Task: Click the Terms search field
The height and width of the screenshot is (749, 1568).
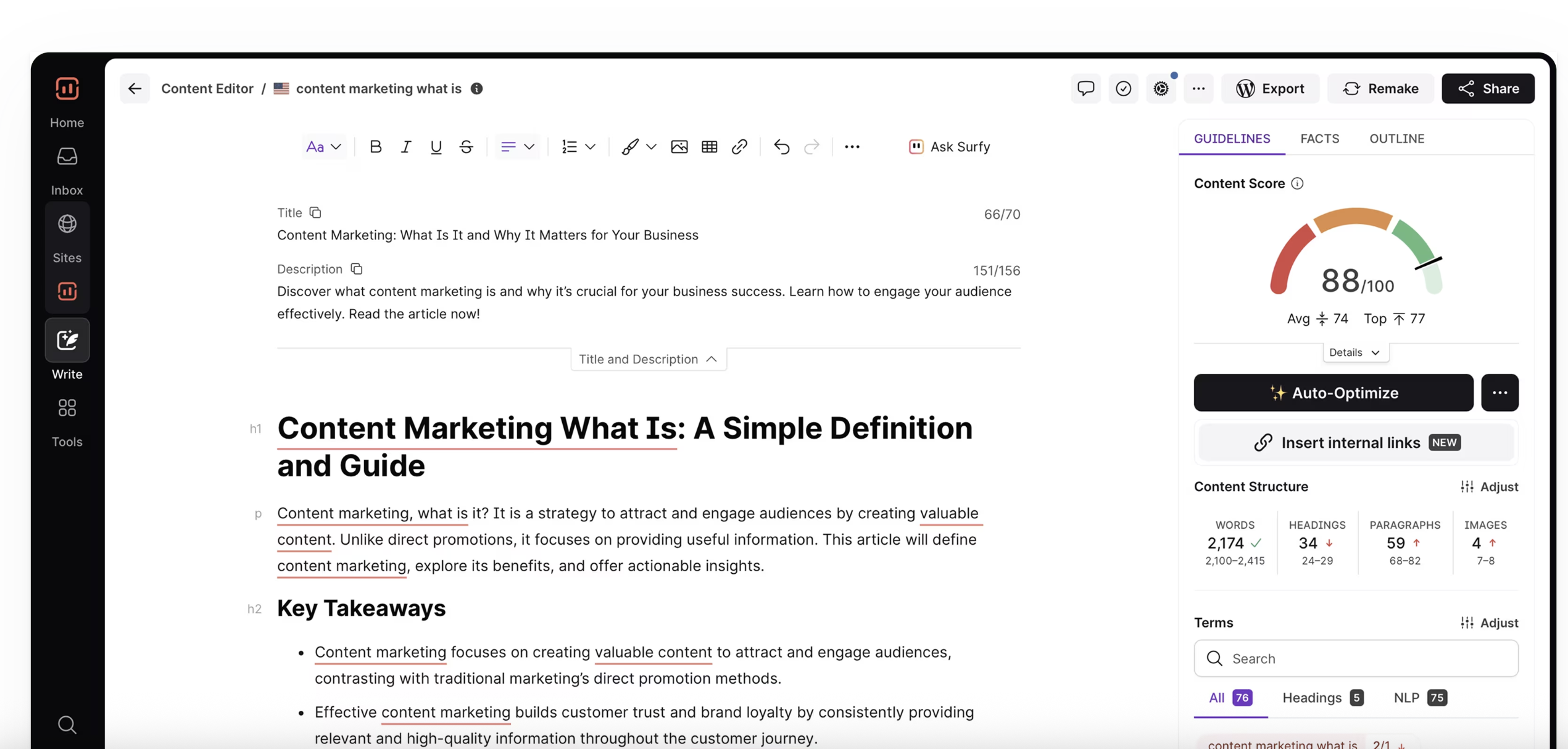Action: (1356, 658)
